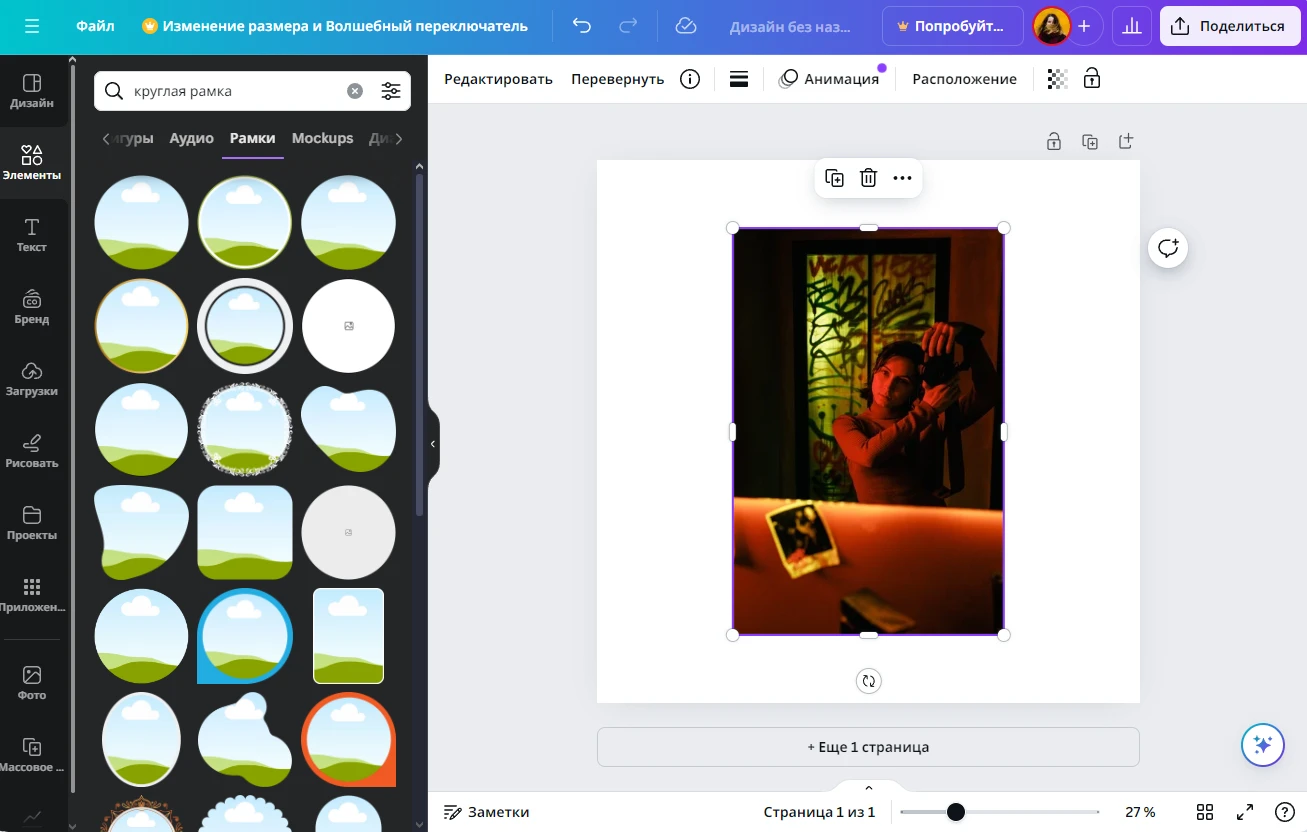This screenshot has width=1307, height=832.
Task: Click + Еще 1 страница button
Action: click(868, 747)
